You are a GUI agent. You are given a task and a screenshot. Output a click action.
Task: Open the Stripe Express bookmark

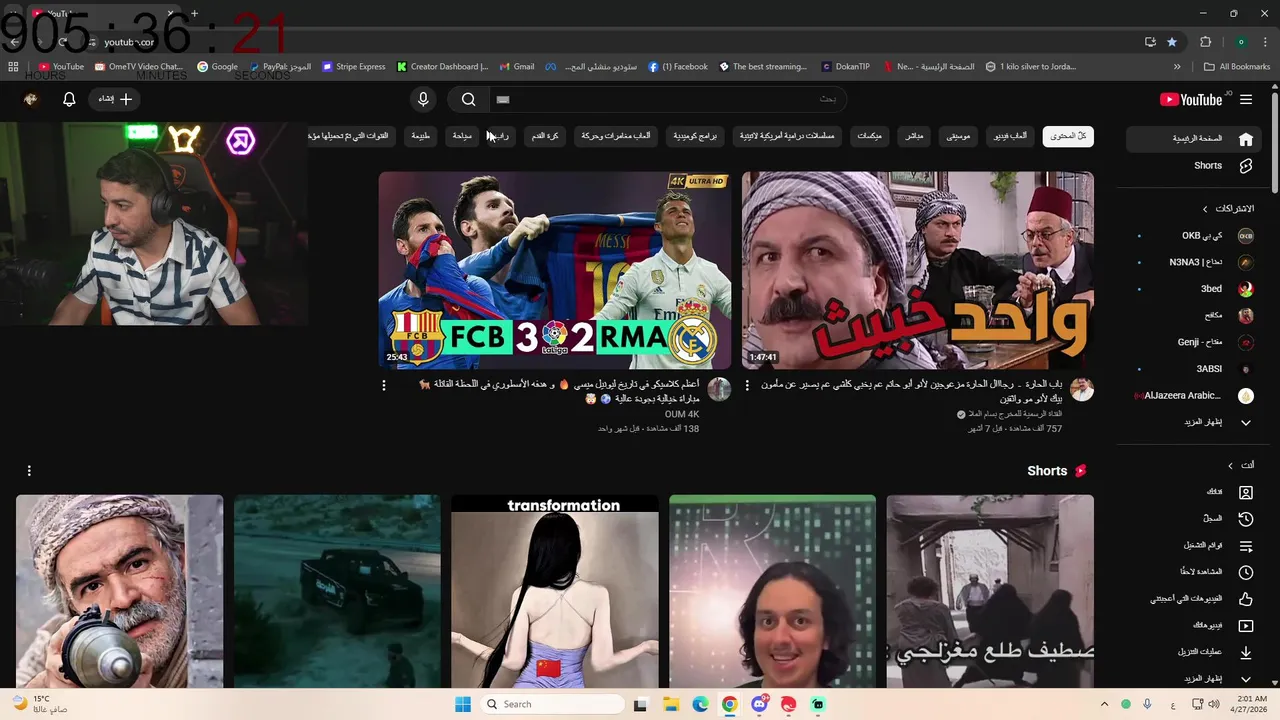click(352, 67)
